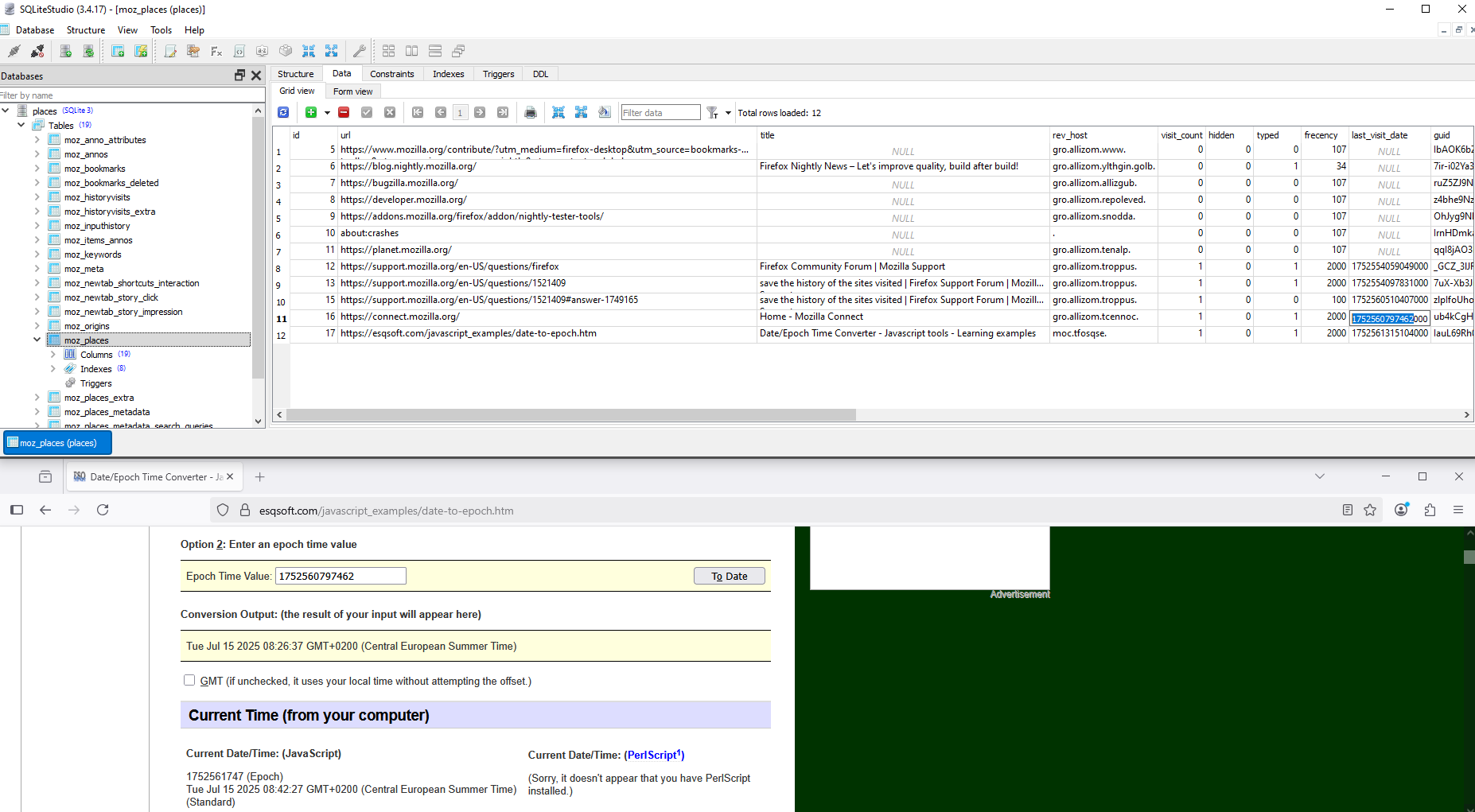Click the last_visit_date column header
1475x812 pixels.
pos(1389,135)
